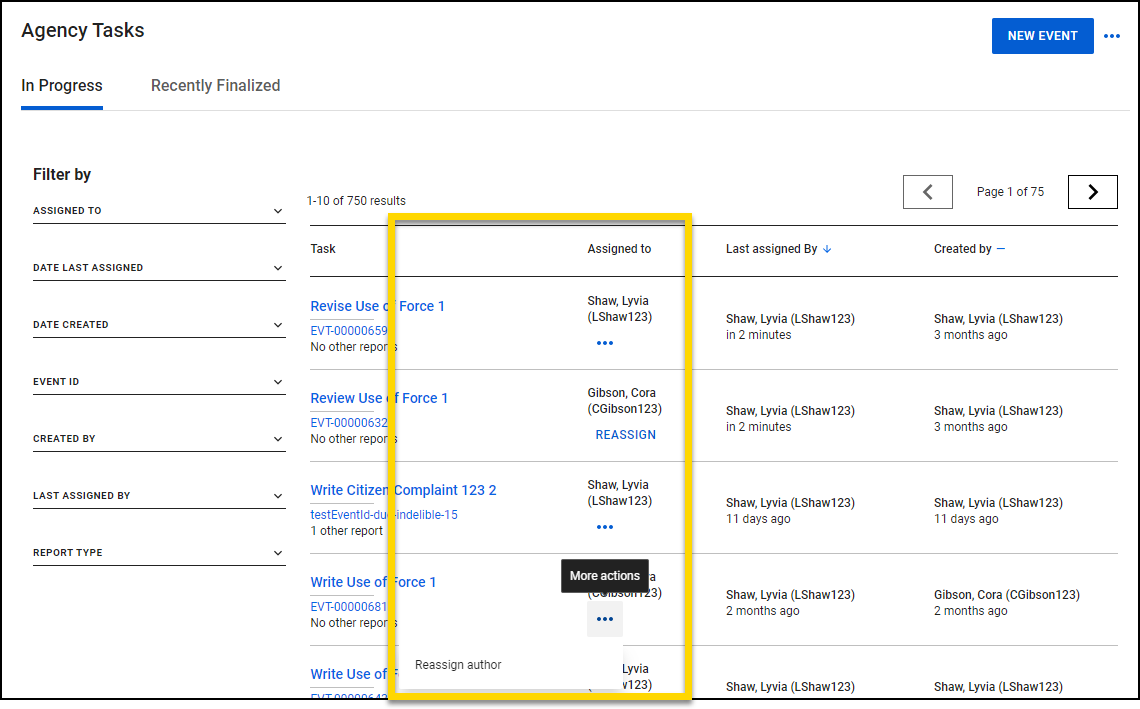This screenshot has height=709, width=1140.
Task: Expand the ASSIGNED TO filter
Action: tap(159, 210)
